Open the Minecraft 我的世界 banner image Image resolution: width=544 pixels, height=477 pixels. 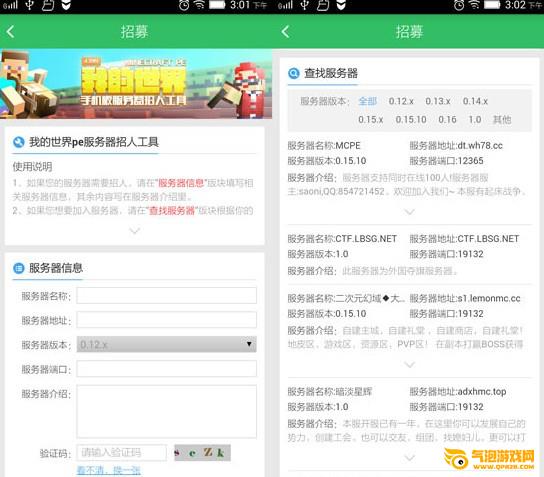(136, 84)
